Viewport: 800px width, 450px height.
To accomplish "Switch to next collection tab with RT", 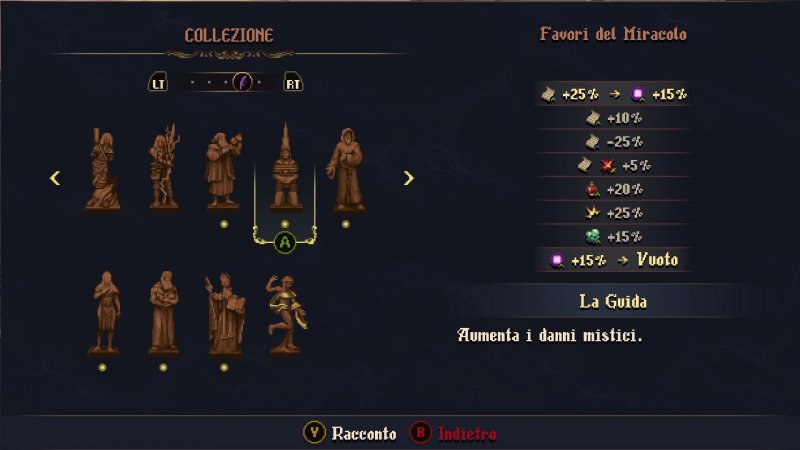I will coord(293,83).
